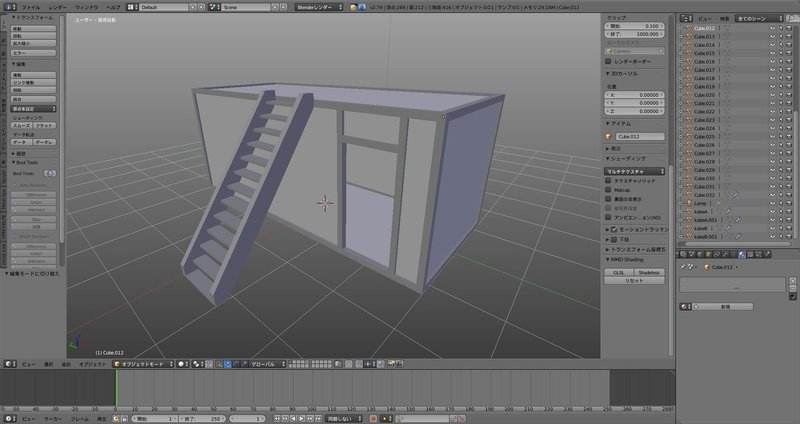800x424 pixels.
Task: Click the clip start value slider
Action: tap(635, 26)
